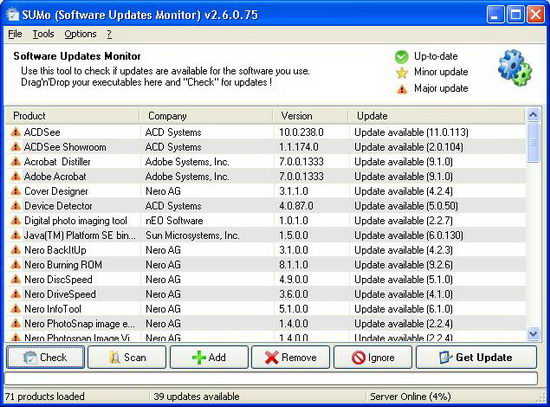Screen dimensions: 550x407
Task: Click the Scan button
Action: tap(127, 357)
